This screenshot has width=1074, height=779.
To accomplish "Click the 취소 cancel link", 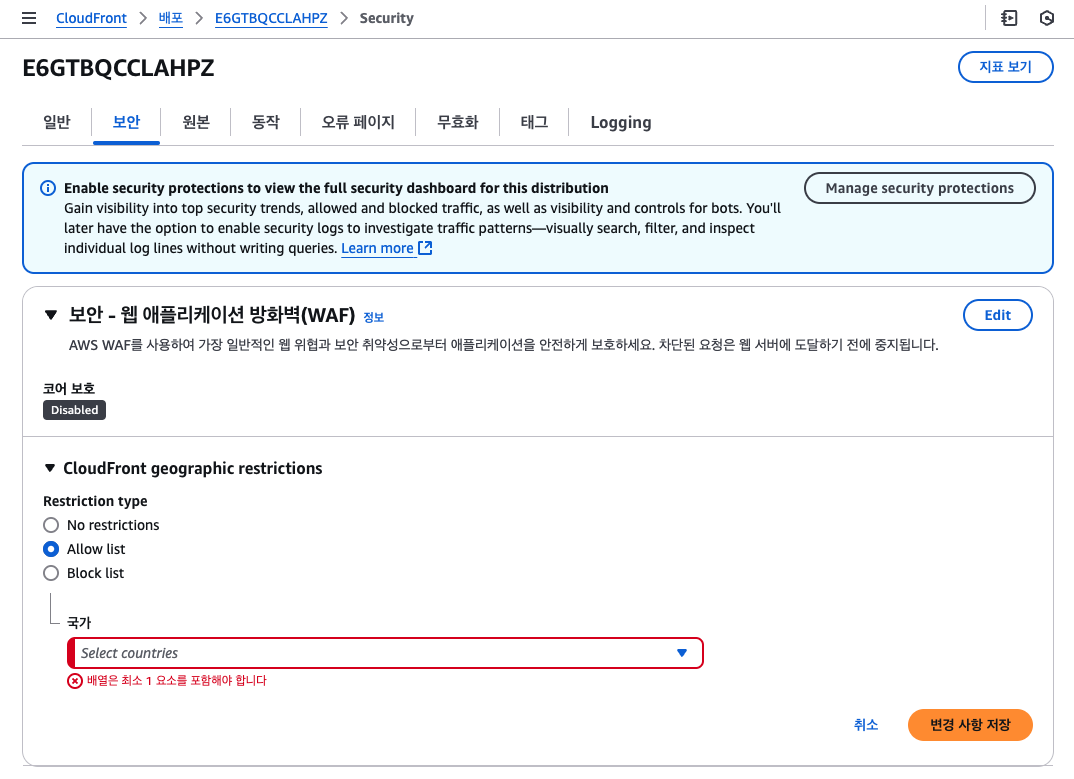I will tap(866, 725).
